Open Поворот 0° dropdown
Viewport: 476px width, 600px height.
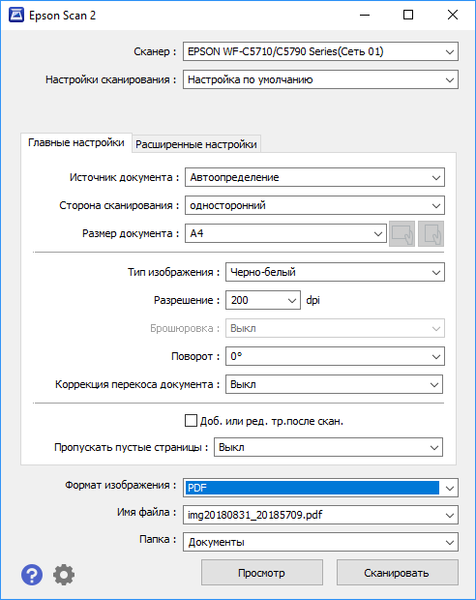(x=335, y=356)
